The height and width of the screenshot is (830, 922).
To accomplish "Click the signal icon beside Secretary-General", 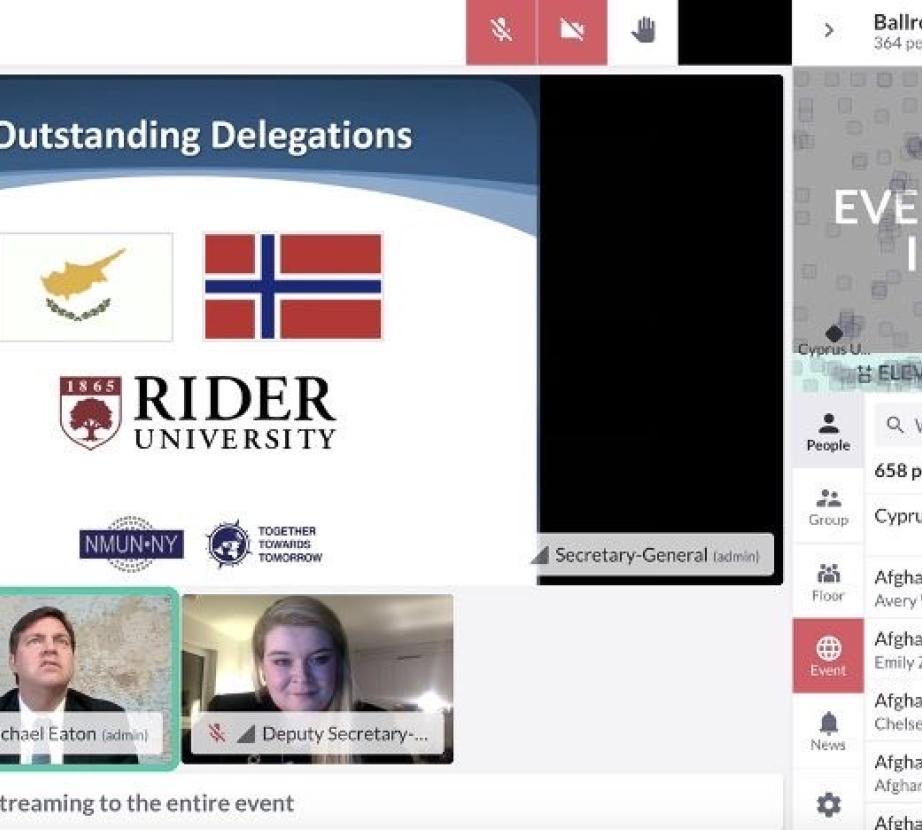I will coord(540,555).
